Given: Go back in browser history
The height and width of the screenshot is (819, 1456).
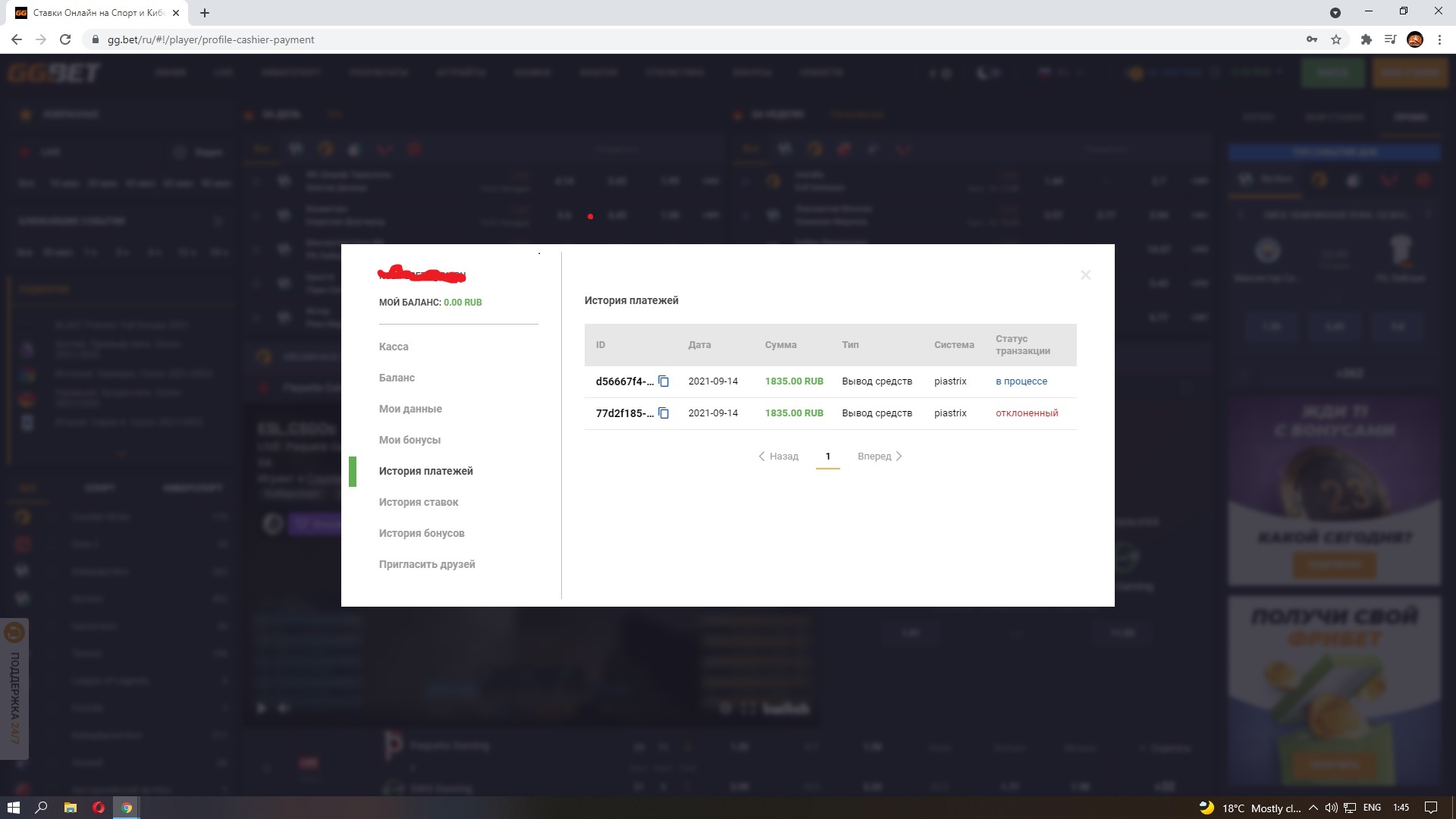Looking at the screenshot, I should 17,39.
